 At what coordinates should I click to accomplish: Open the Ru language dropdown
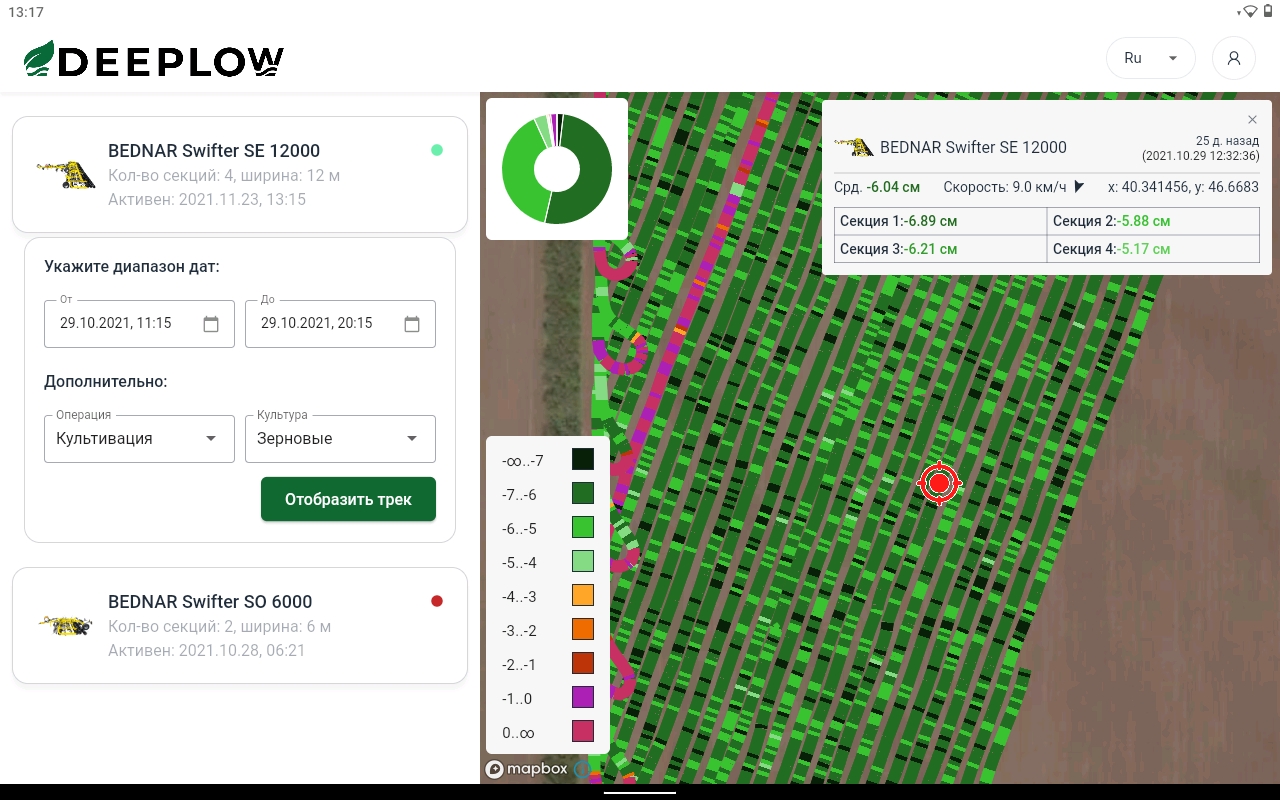[x=1151, y=58]
